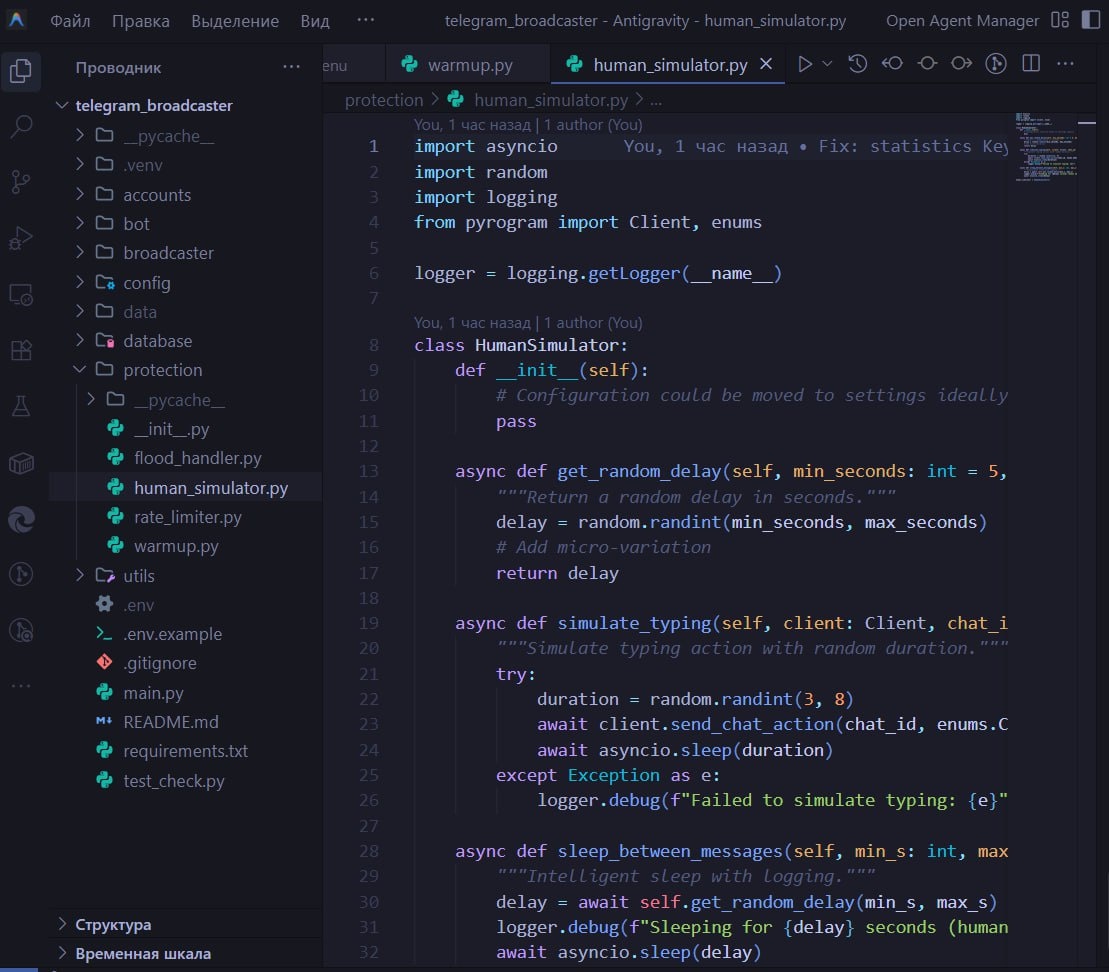Open README.md file
This screenshot has height=972, width=1109.
[x=170, y=722]
